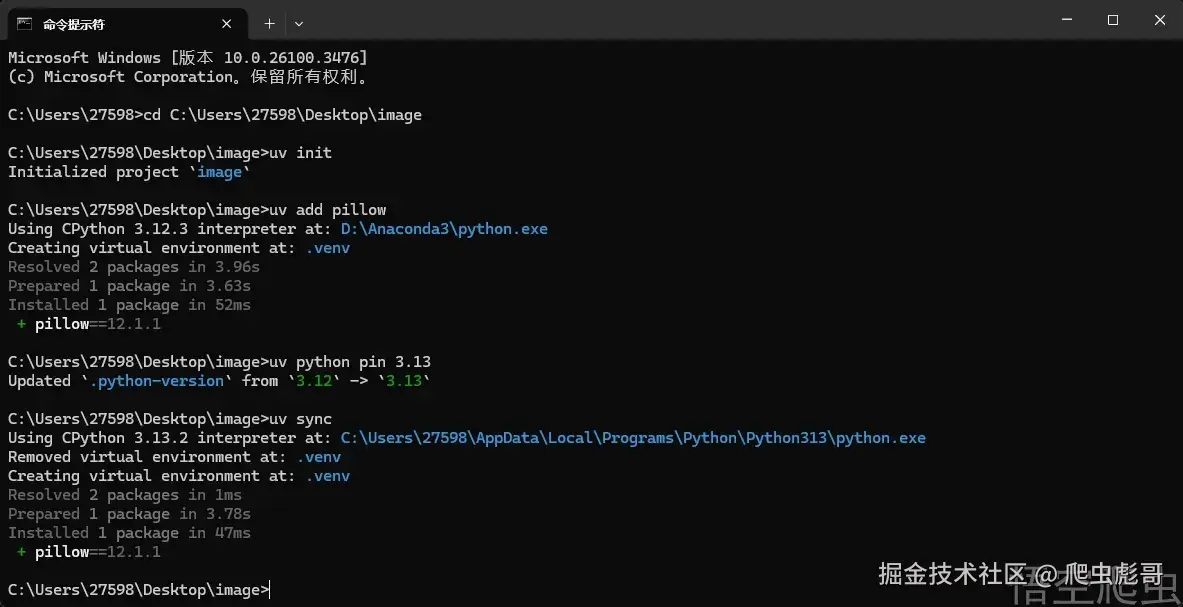This screenshot has height=607, width=1183.
Task: Click the 'Resolved 2 packages in 1ms' line
Action: click(x=125, y=495)
